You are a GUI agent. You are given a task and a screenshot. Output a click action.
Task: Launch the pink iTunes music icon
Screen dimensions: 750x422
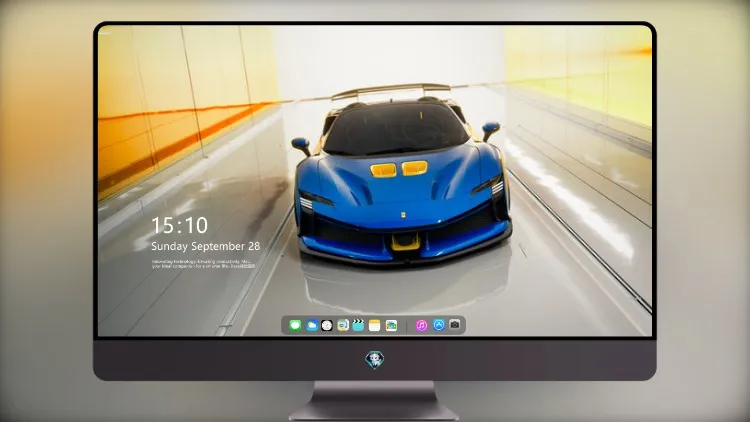point(421,326)
